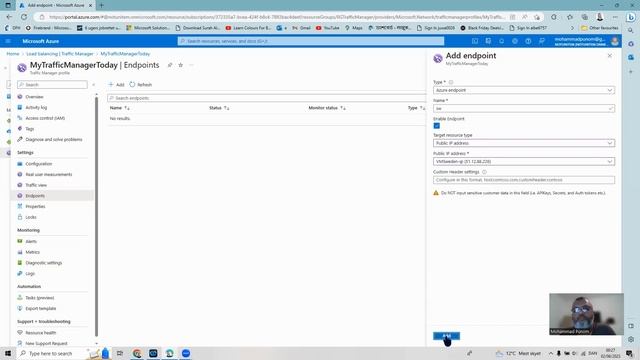The width and height of the screenshot is (640, 360).
Task: Open Configuration settings item
Action: pos(39,164)
